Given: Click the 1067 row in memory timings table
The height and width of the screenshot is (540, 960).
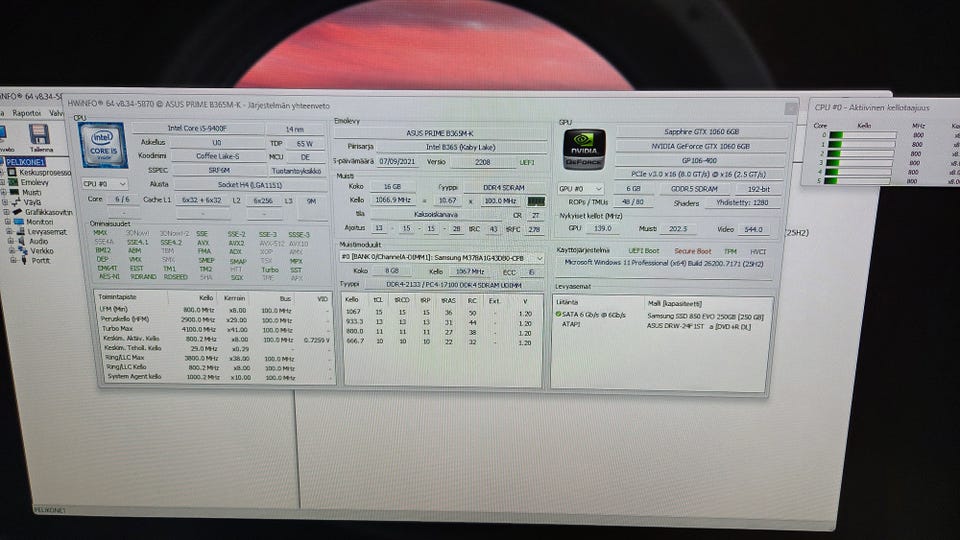Looking at the screenshot, I should [x=441, y=312].
